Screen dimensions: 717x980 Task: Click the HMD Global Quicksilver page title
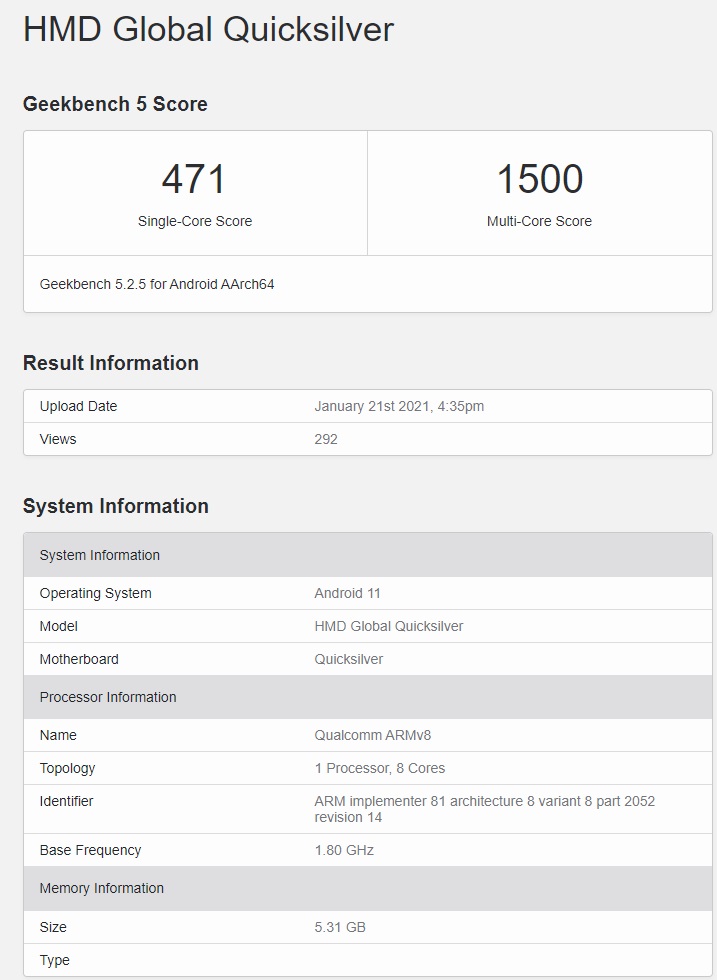click(208, 29)
